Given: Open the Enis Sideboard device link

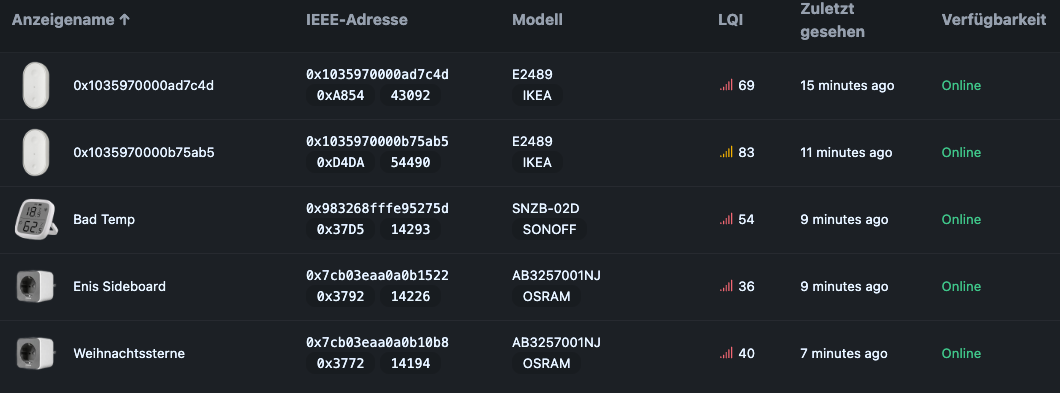Looking at the screenshot, I should point(120,286).
